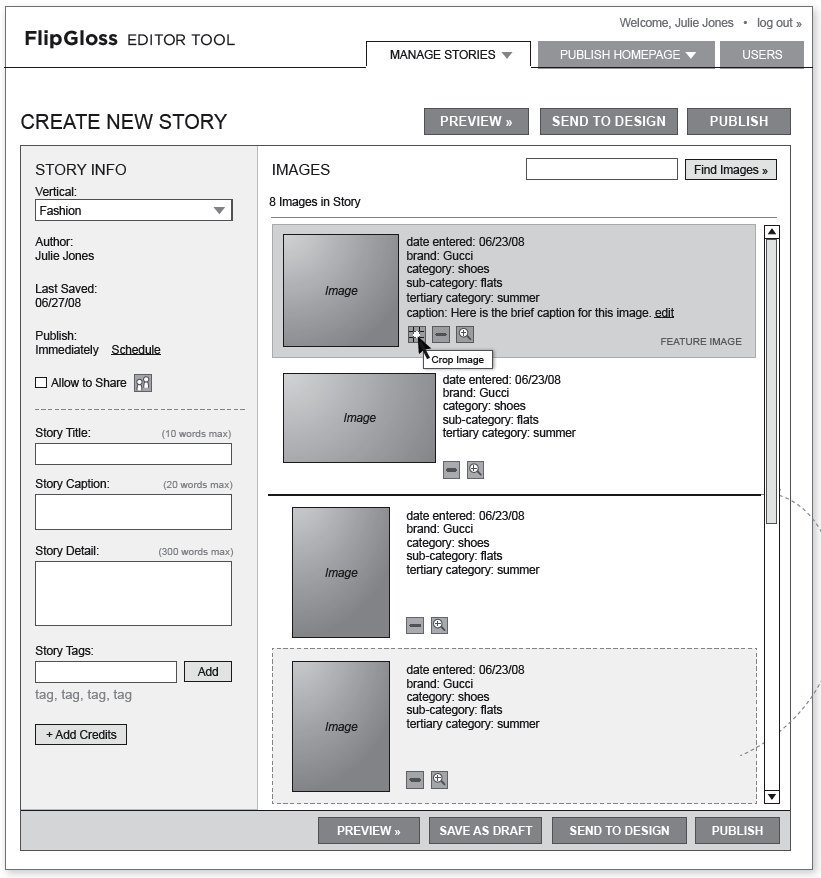Click the share people icon beside Allow to Share
The height and width of the screenshot is (878, 821).
(x=143, y=383)
